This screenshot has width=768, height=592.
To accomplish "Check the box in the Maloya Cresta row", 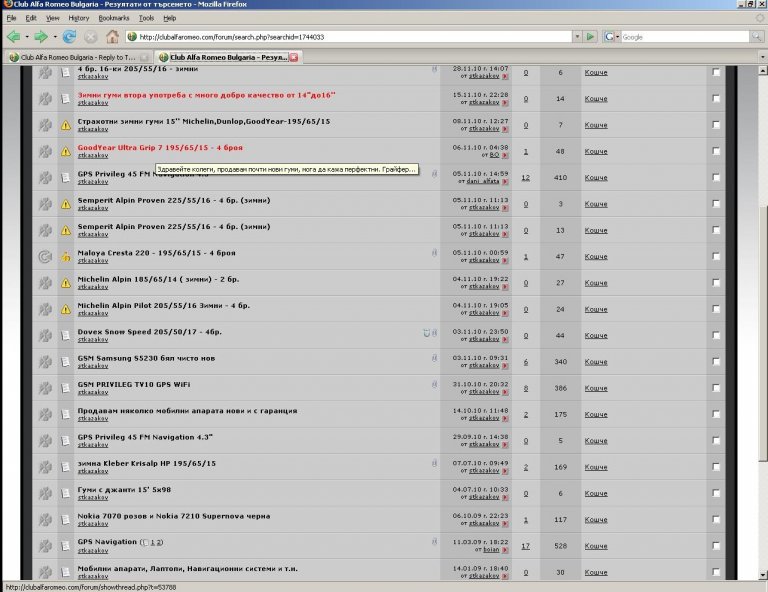I will 715,257.
